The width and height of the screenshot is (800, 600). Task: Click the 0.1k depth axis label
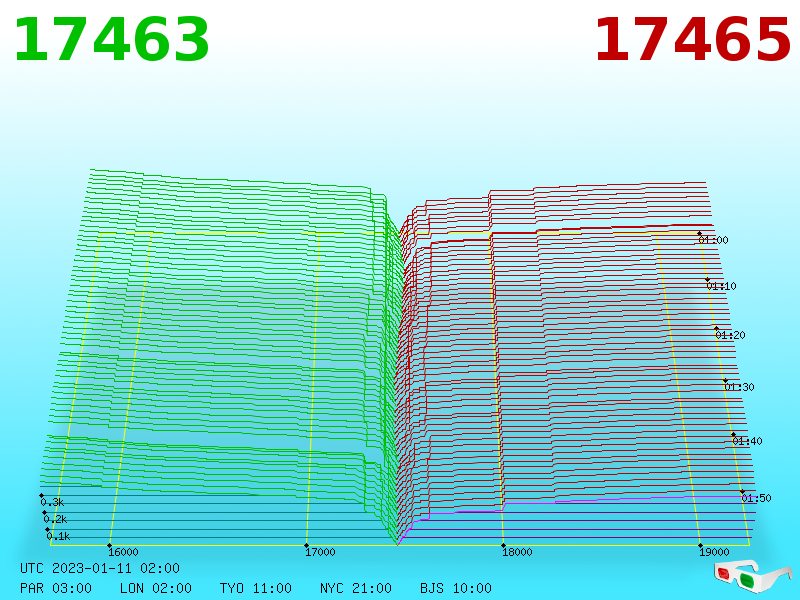(58, 536)
